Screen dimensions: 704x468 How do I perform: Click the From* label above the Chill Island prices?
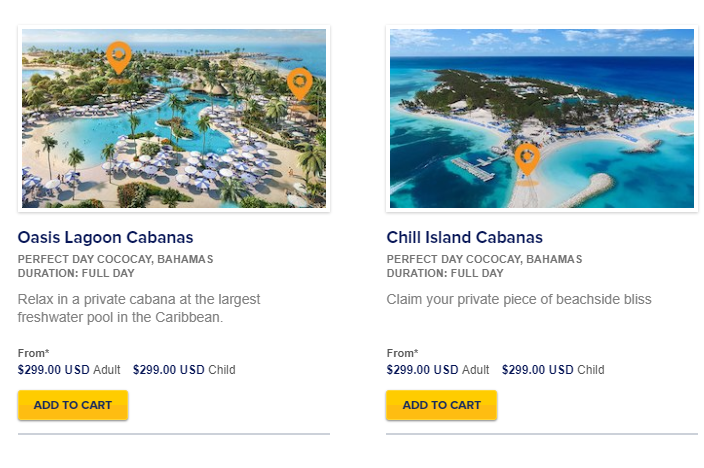(x=402, y=353)
